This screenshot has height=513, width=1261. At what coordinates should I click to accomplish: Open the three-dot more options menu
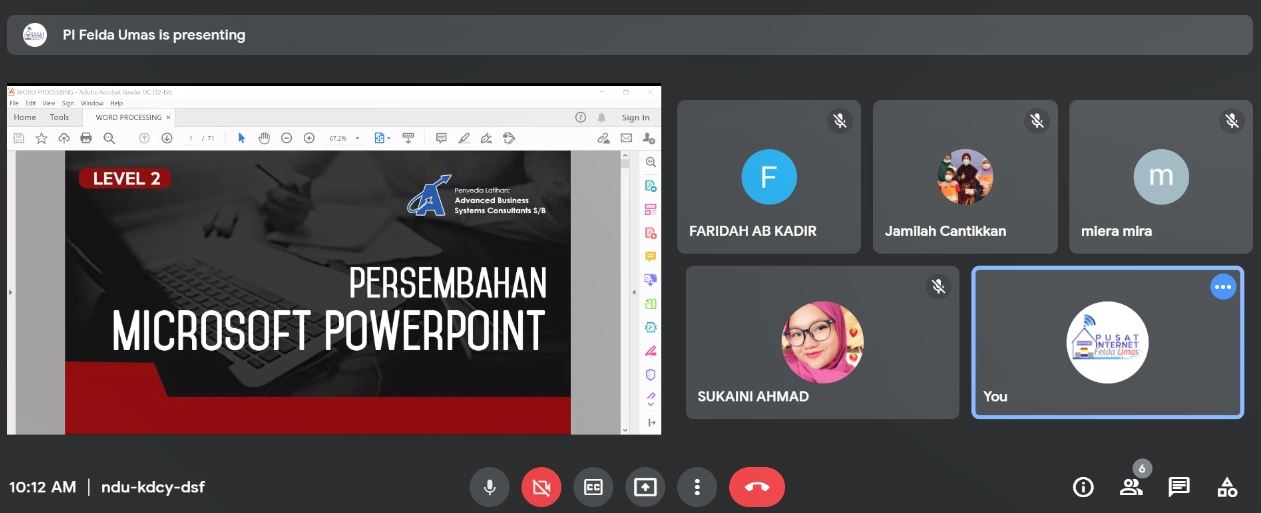click(x=697, y=487)
